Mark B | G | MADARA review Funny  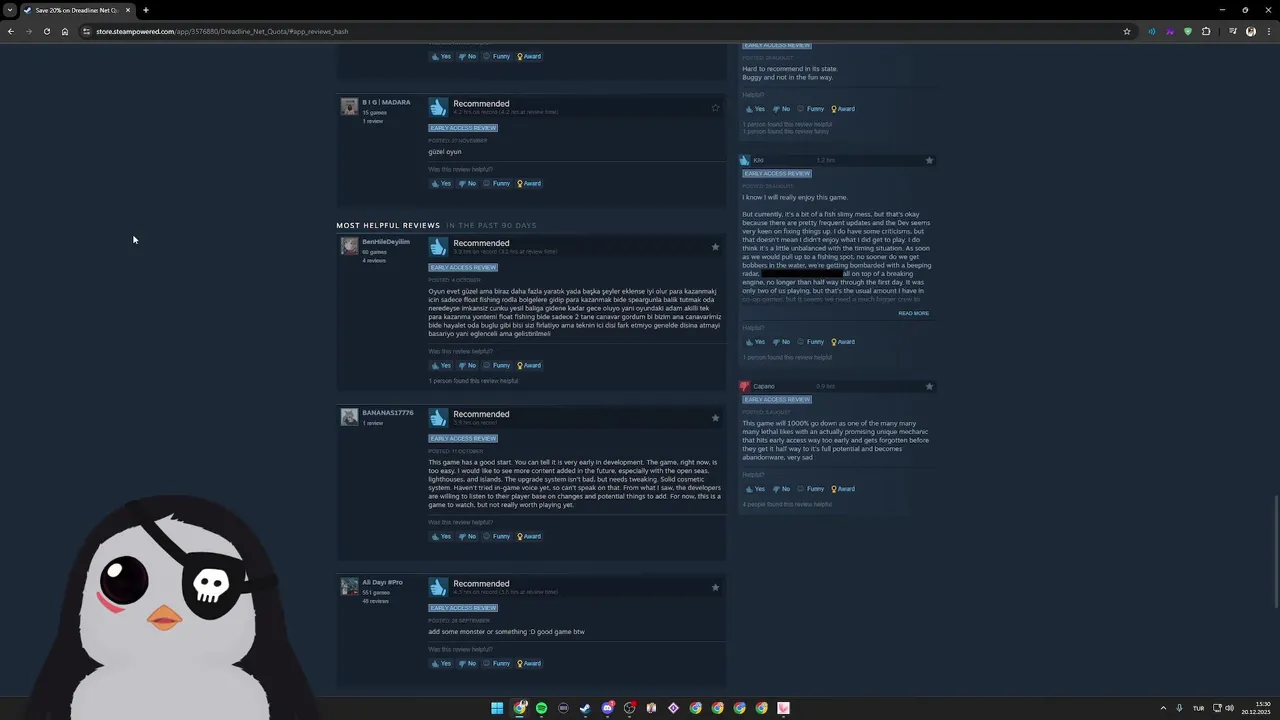point(497,183)
